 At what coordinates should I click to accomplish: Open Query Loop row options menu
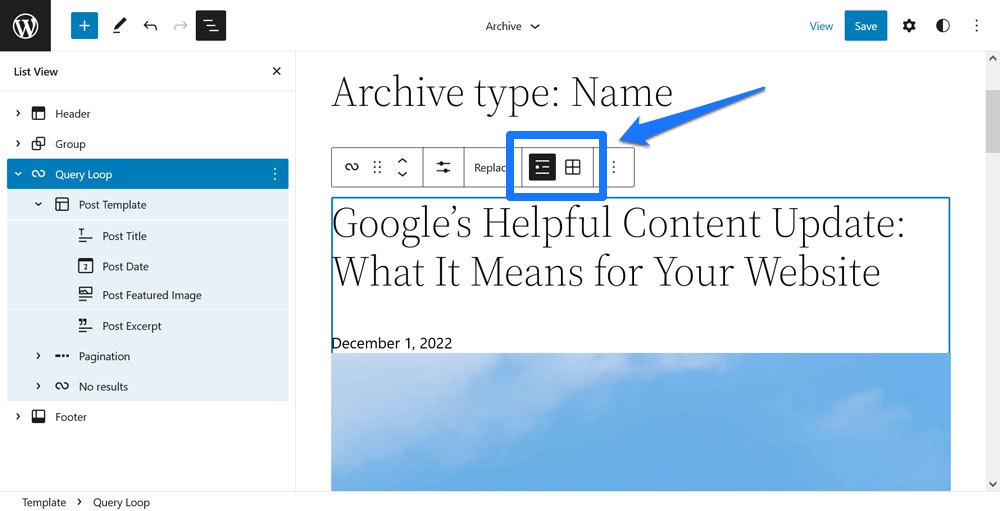[275, 174]
